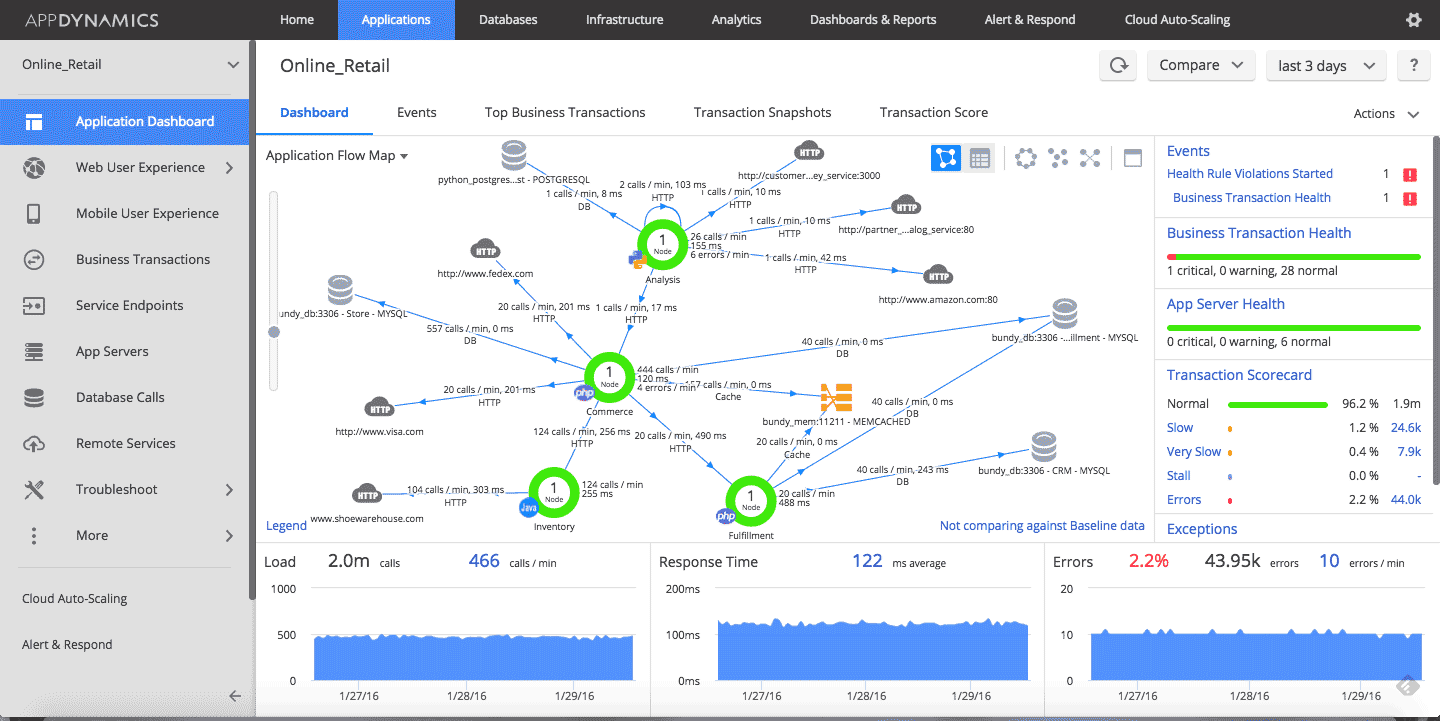The height and width of the screenshot is (721, 1440).
Task: Collapse the sidebar with the back arrow
Action: (234, 696)
